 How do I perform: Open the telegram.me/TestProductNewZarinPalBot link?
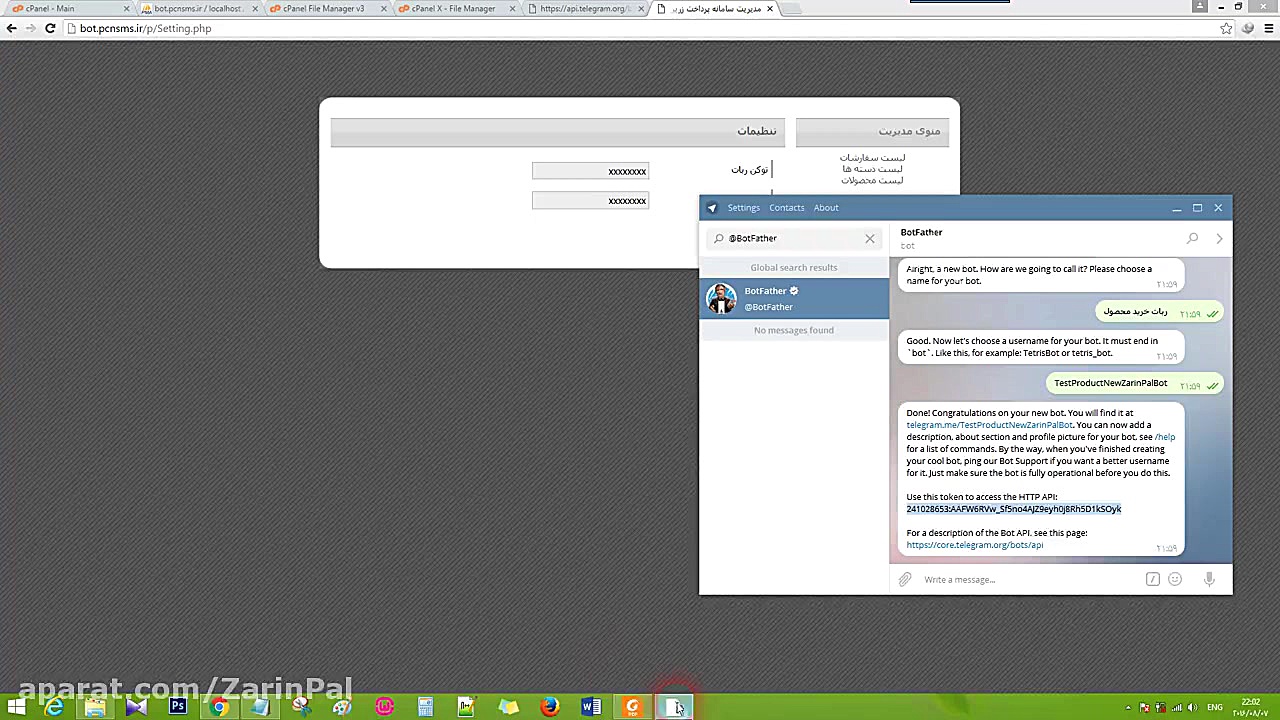point(989,425)
